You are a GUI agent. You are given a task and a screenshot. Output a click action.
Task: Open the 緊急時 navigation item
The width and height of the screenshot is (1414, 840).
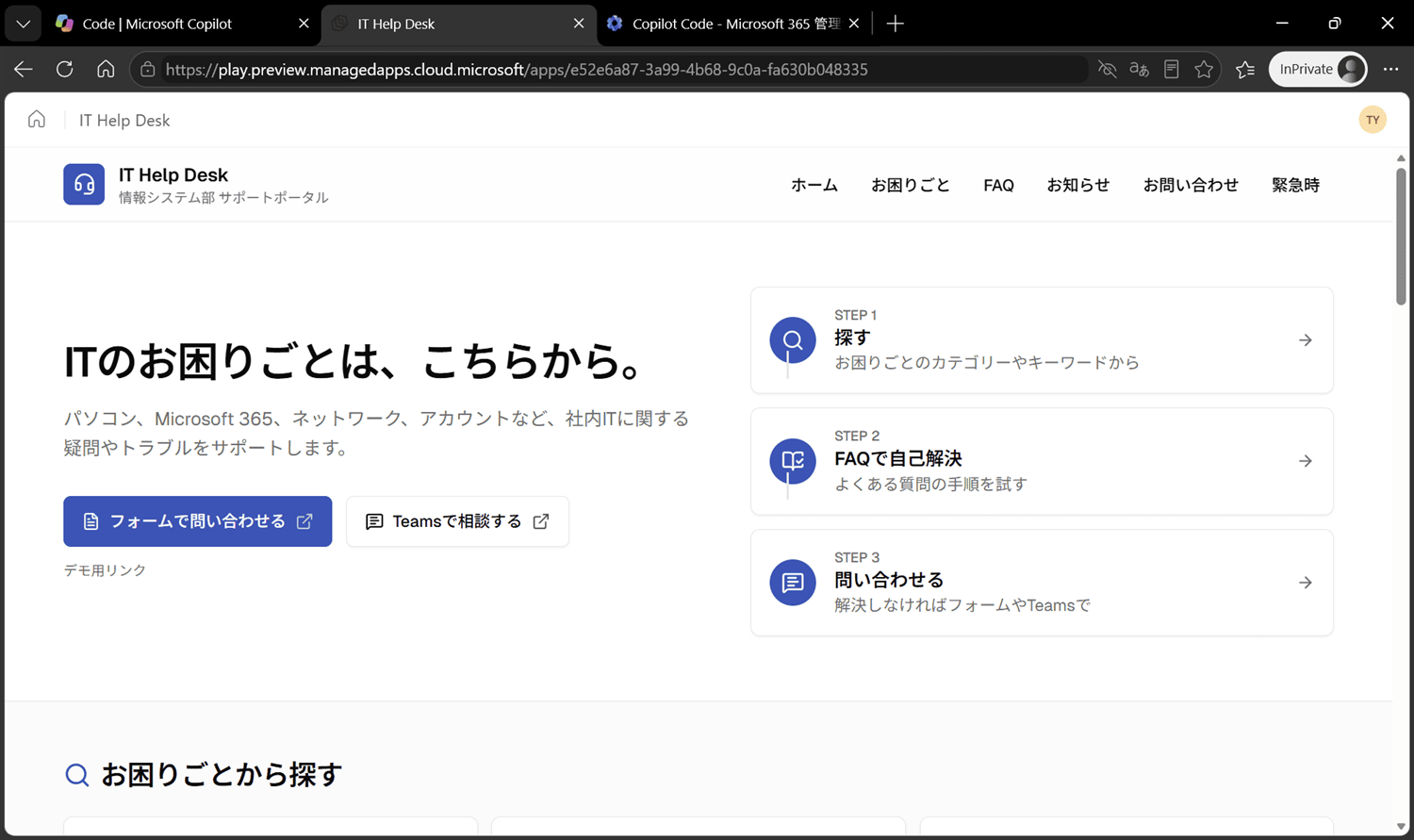click(1296, 185)
